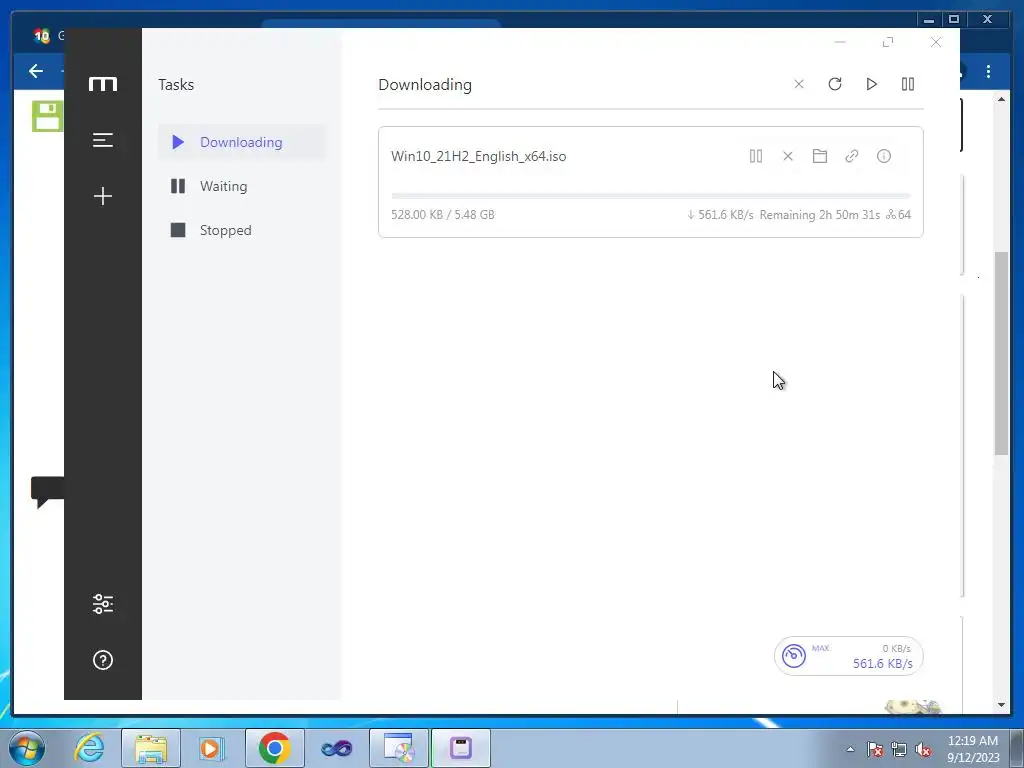Click the Motrix logo in sidebar
This screenshot has width=1024, height=768.
(x=103, y=84)
